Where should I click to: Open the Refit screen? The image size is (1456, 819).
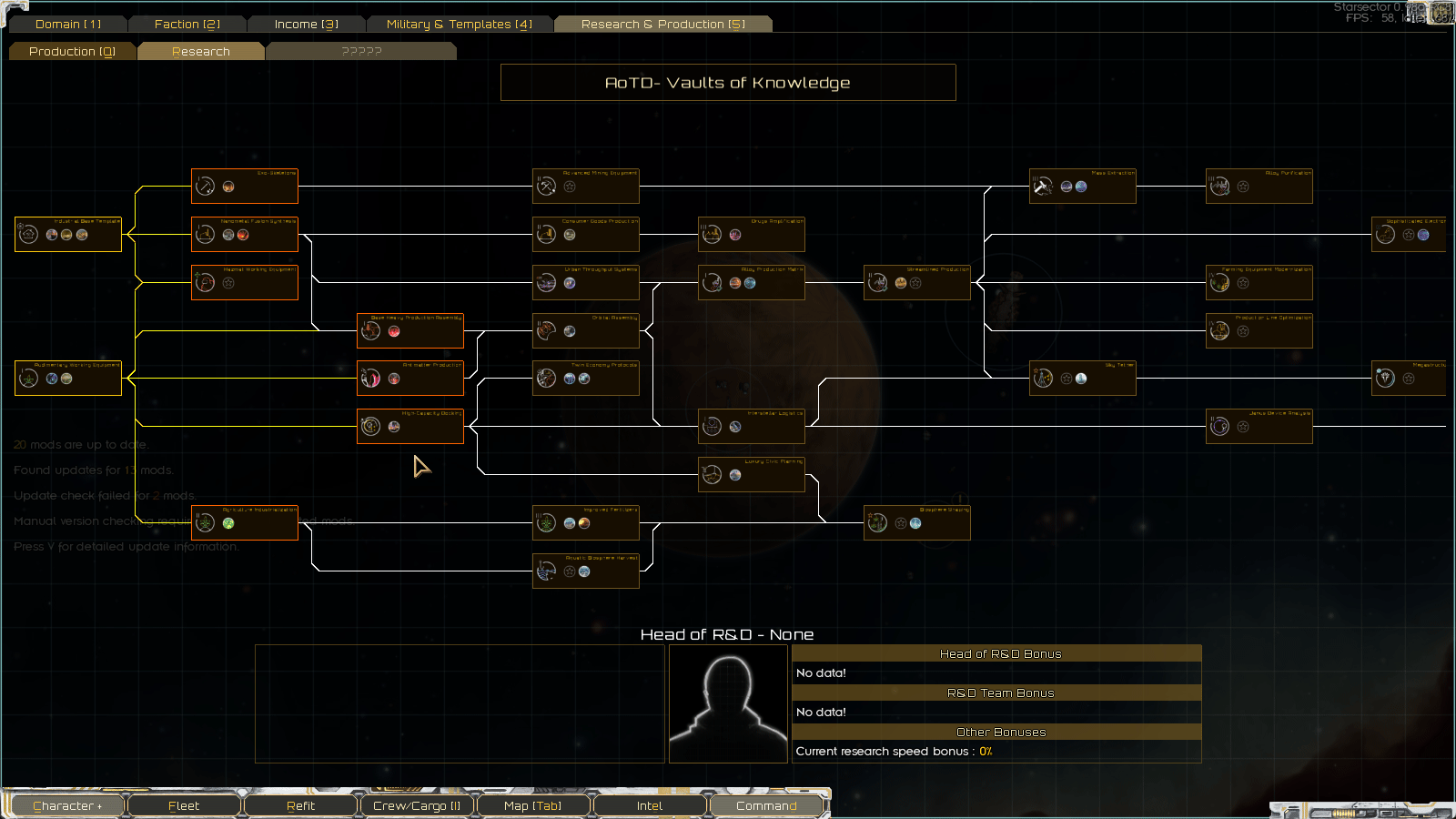tap(300, 805)
